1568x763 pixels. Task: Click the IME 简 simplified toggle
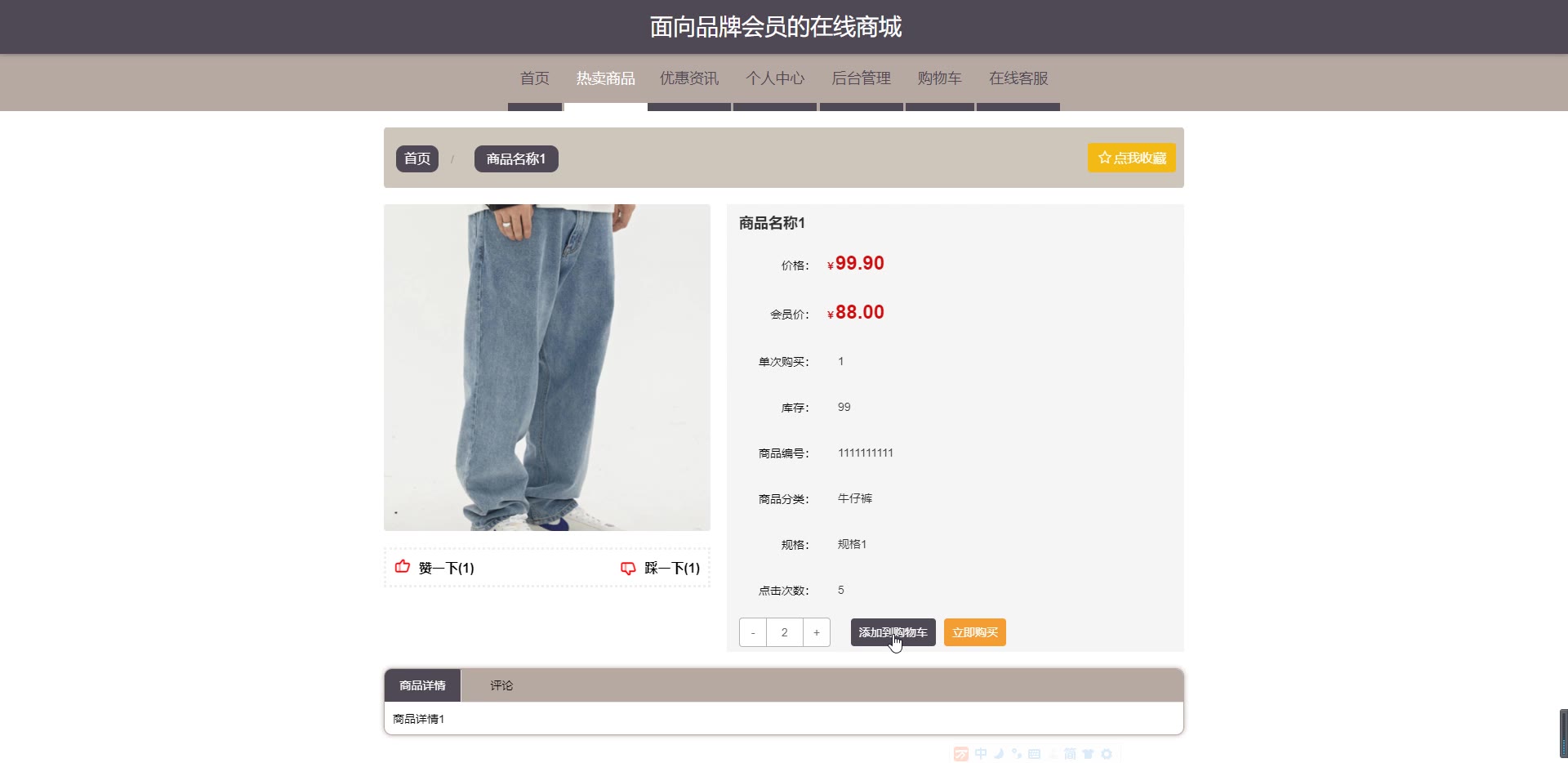point(1070,754)
